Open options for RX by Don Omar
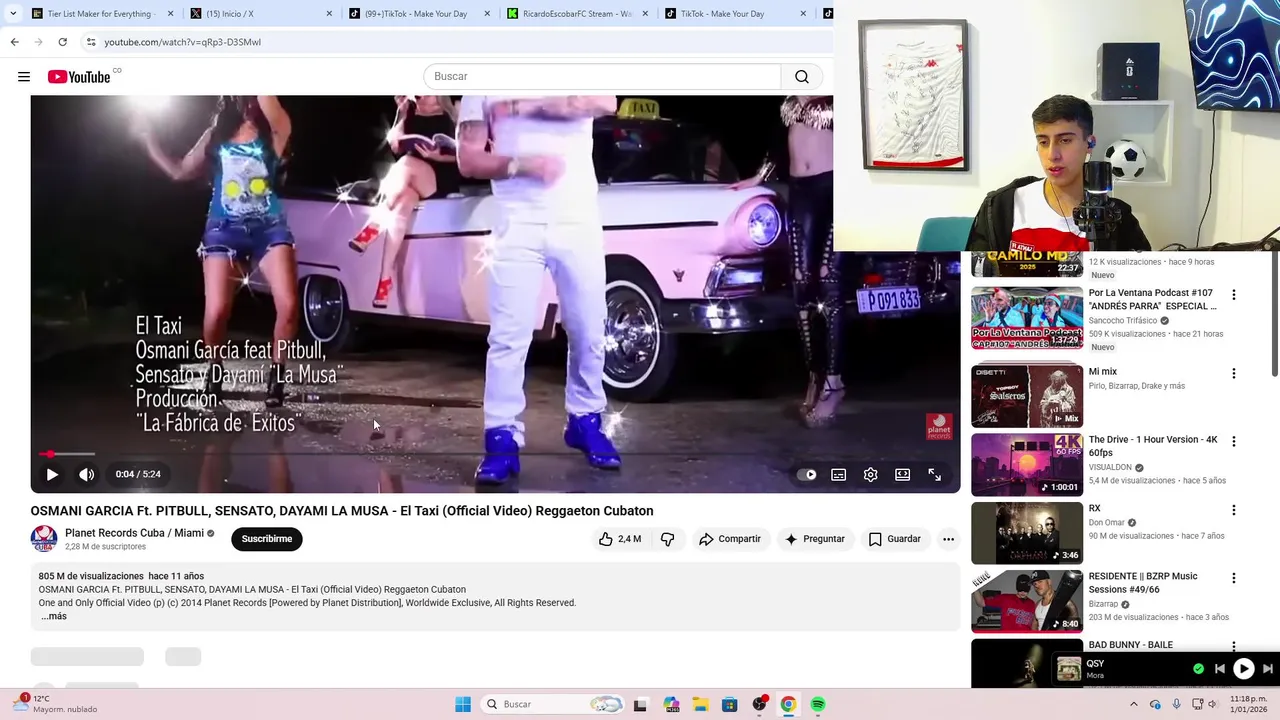The image size is (1280, 720). [x=1233, y=510]
